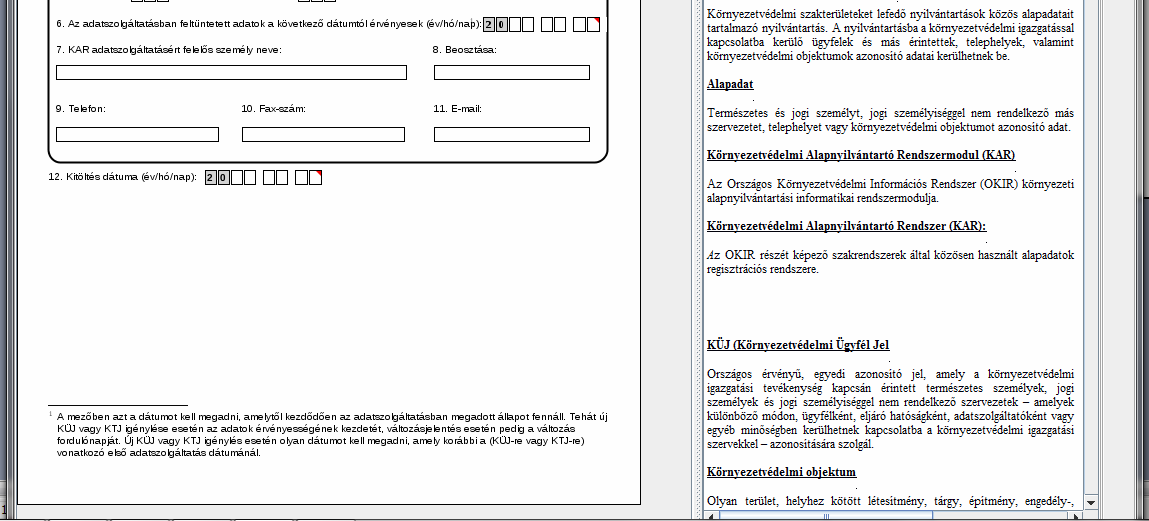Select the Fax-szám input field
The width and height of the screenshot is (1149, 521).
[x=323, y=135]
